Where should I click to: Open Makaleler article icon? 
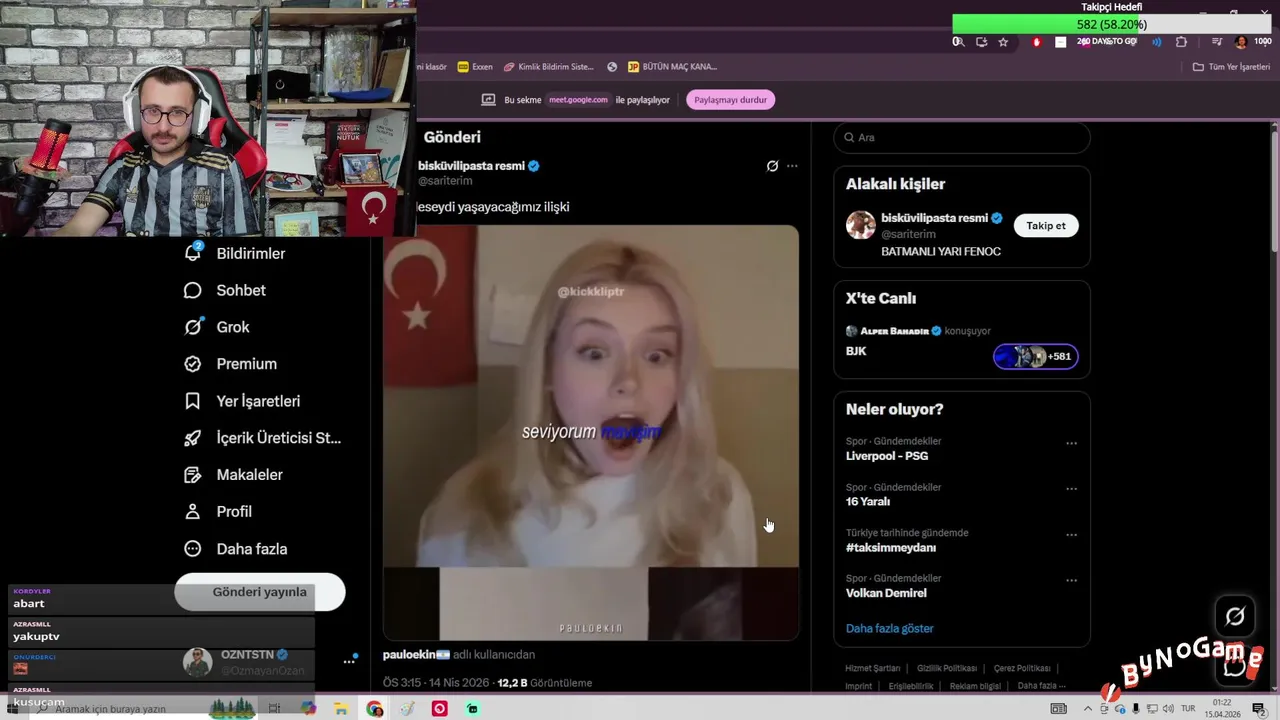[193, 475]
